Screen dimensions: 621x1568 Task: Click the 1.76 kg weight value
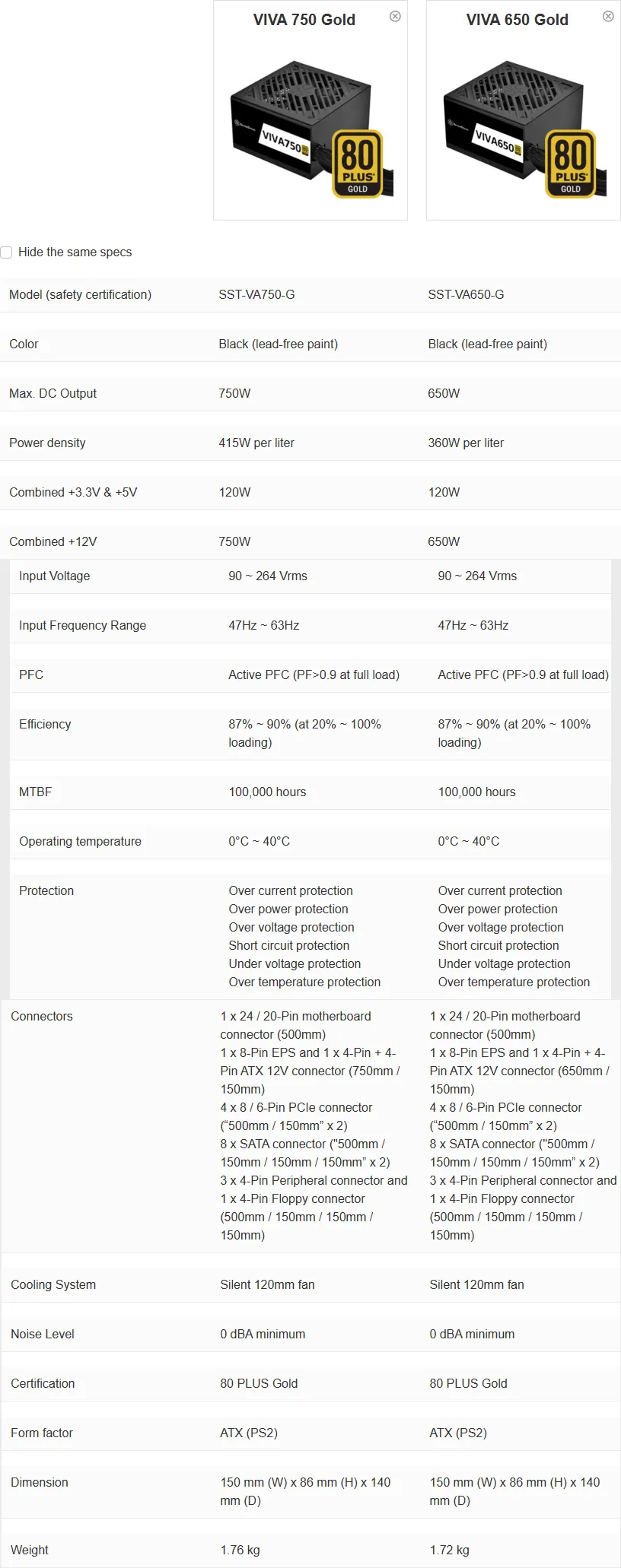(240, 1551)
